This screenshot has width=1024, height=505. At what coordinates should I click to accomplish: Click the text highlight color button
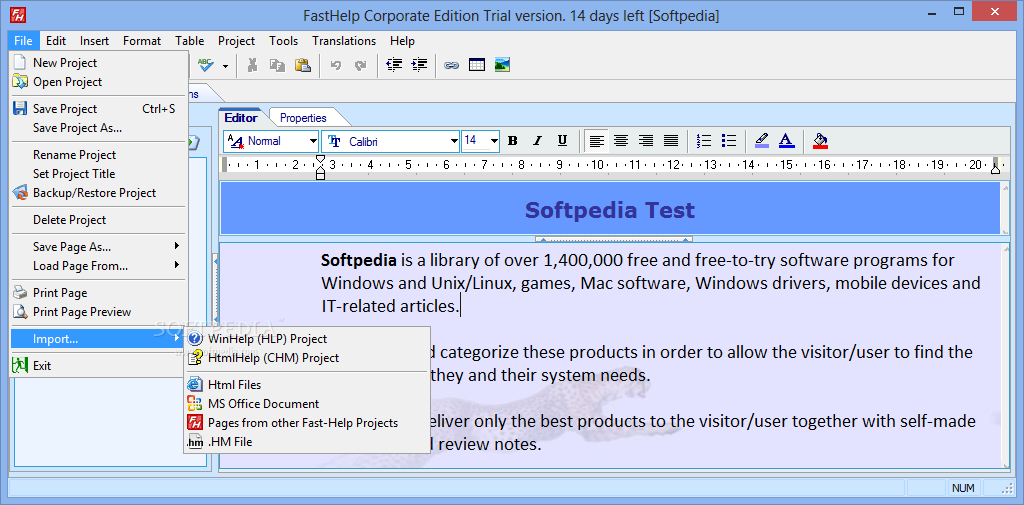(761, 140)
